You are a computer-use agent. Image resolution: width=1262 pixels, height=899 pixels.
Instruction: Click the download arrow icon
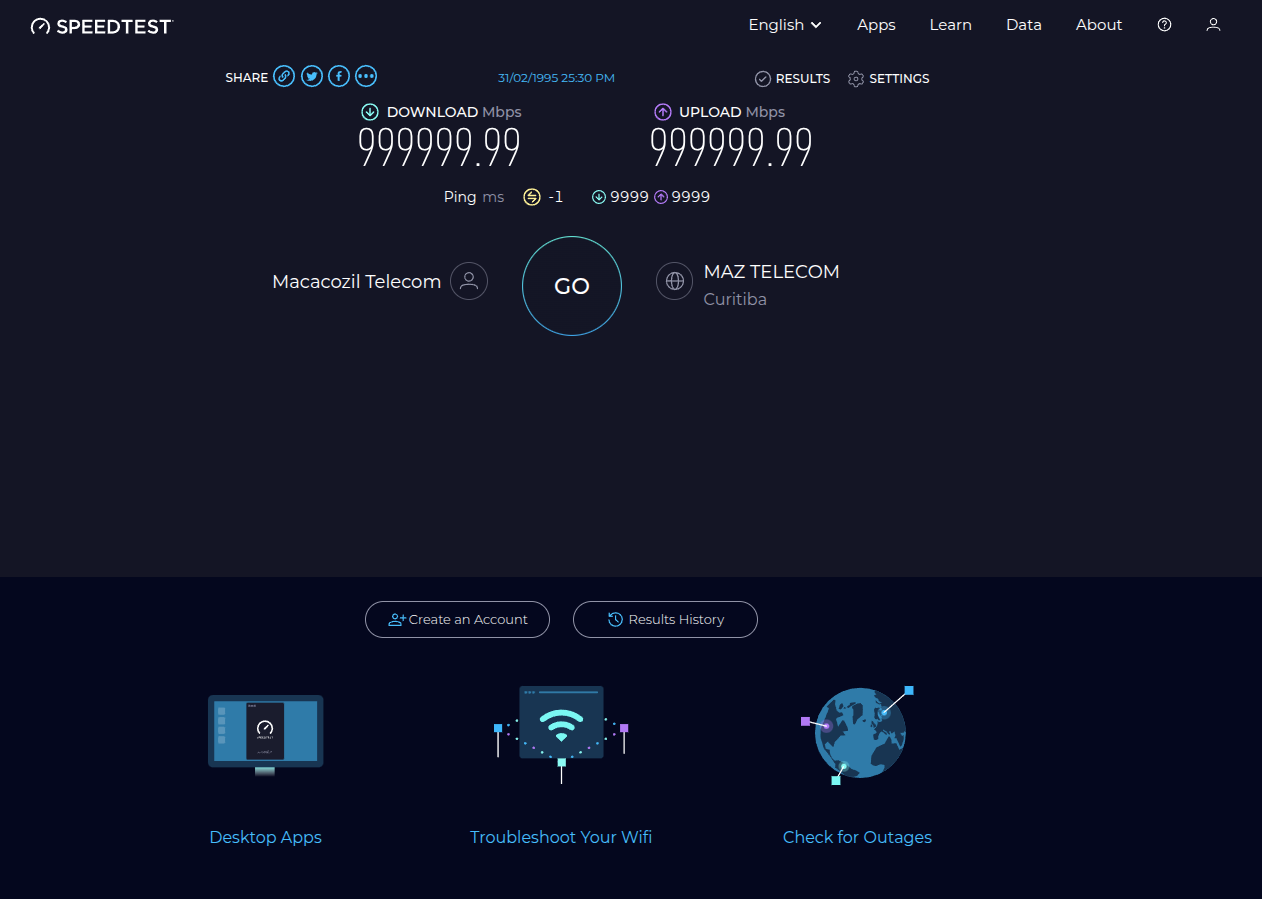[370, 112]
